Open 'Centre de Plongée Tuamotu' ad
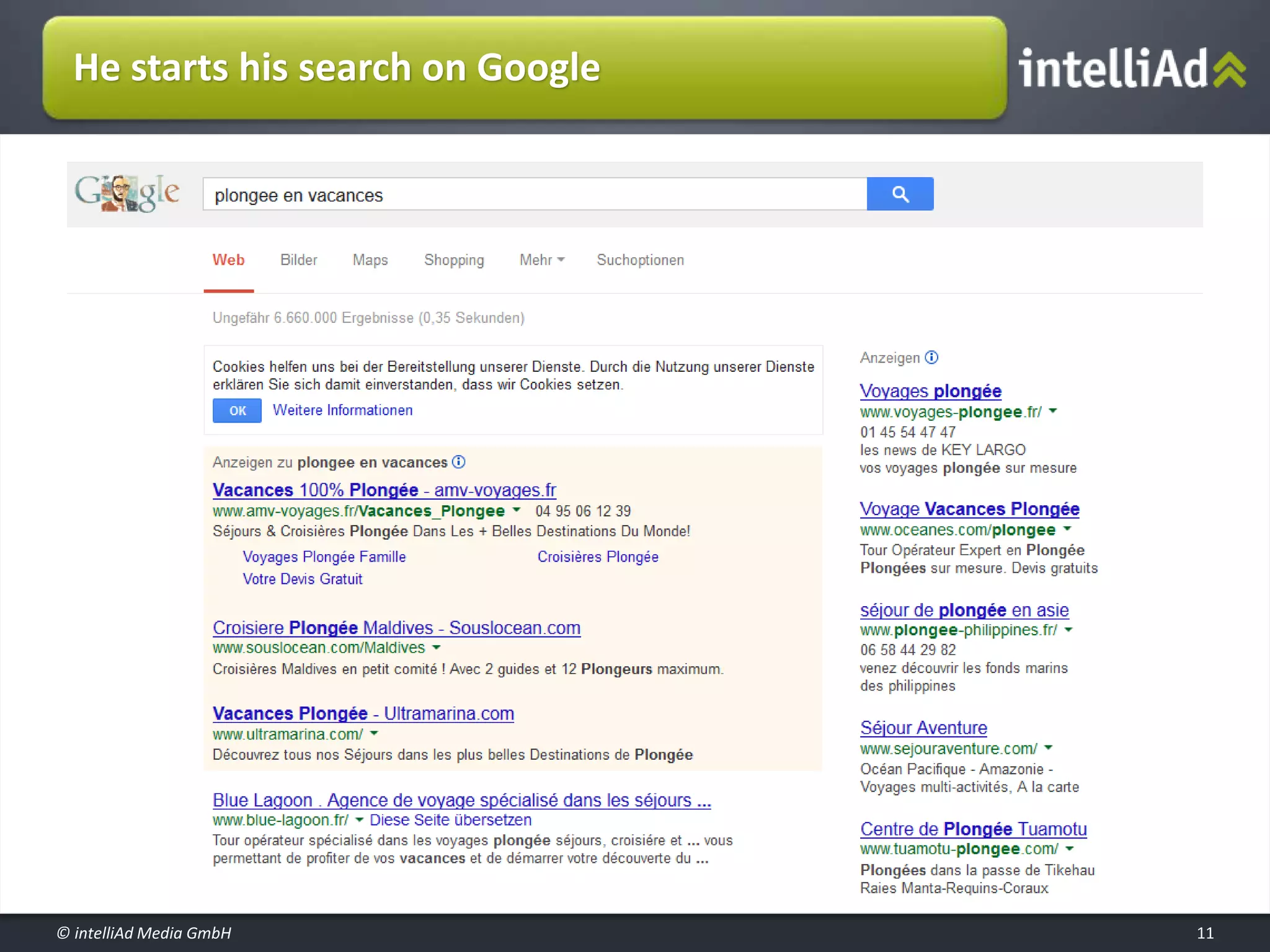Image resolution: width=1270 pixels, height=952 pixels. (974, 829)
